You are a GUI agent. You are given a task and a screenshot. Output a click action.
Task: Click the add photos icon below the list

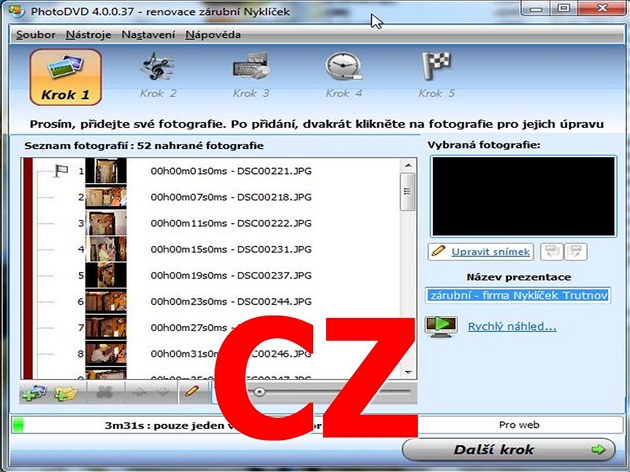(34, 392)
